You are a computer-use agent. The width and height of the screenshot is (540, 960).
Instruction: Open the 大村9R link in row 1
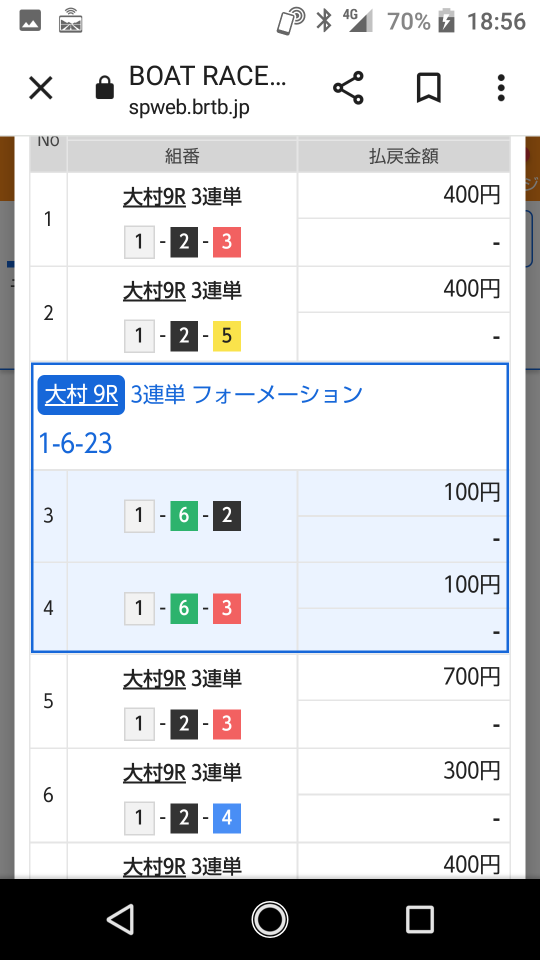click(154, 197)
